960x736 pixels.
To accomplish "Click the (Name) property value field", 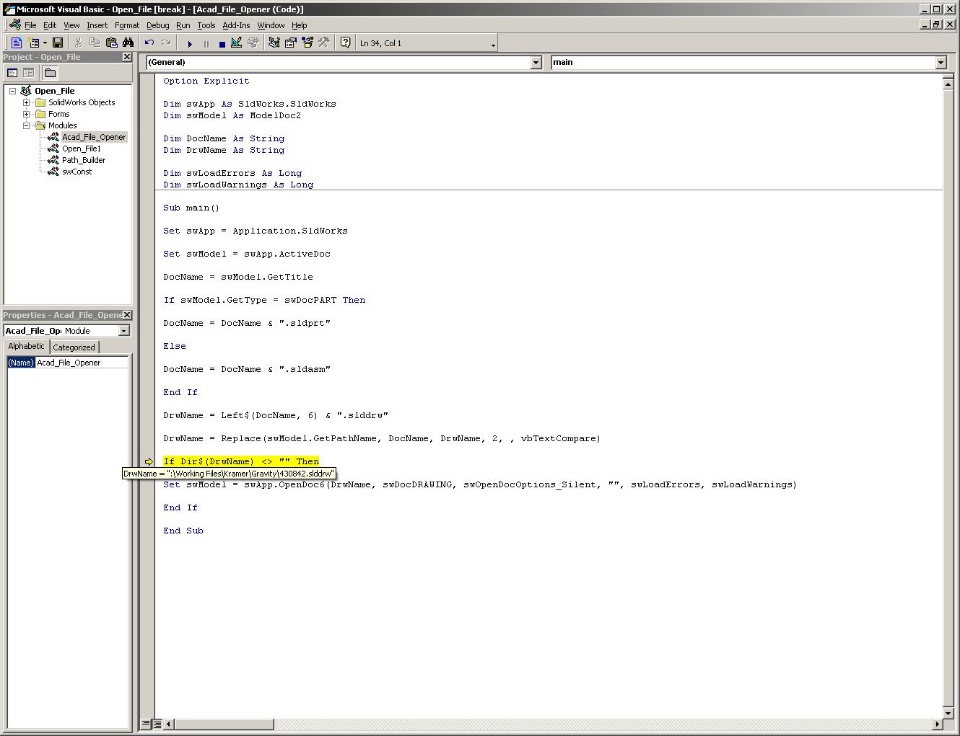I will [x=82, y=362].
